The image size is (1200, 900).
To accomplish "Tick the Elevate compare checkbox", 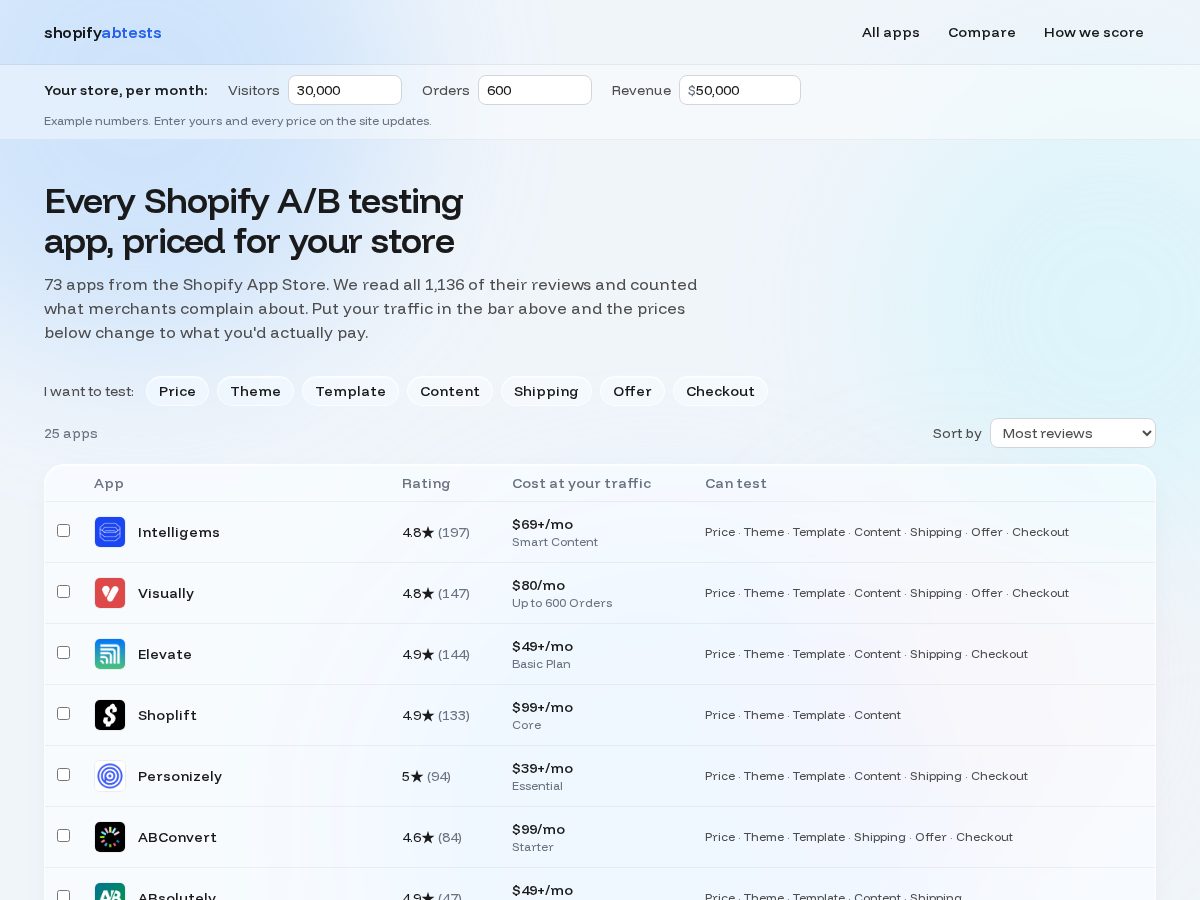I will [x=64, y=653].
